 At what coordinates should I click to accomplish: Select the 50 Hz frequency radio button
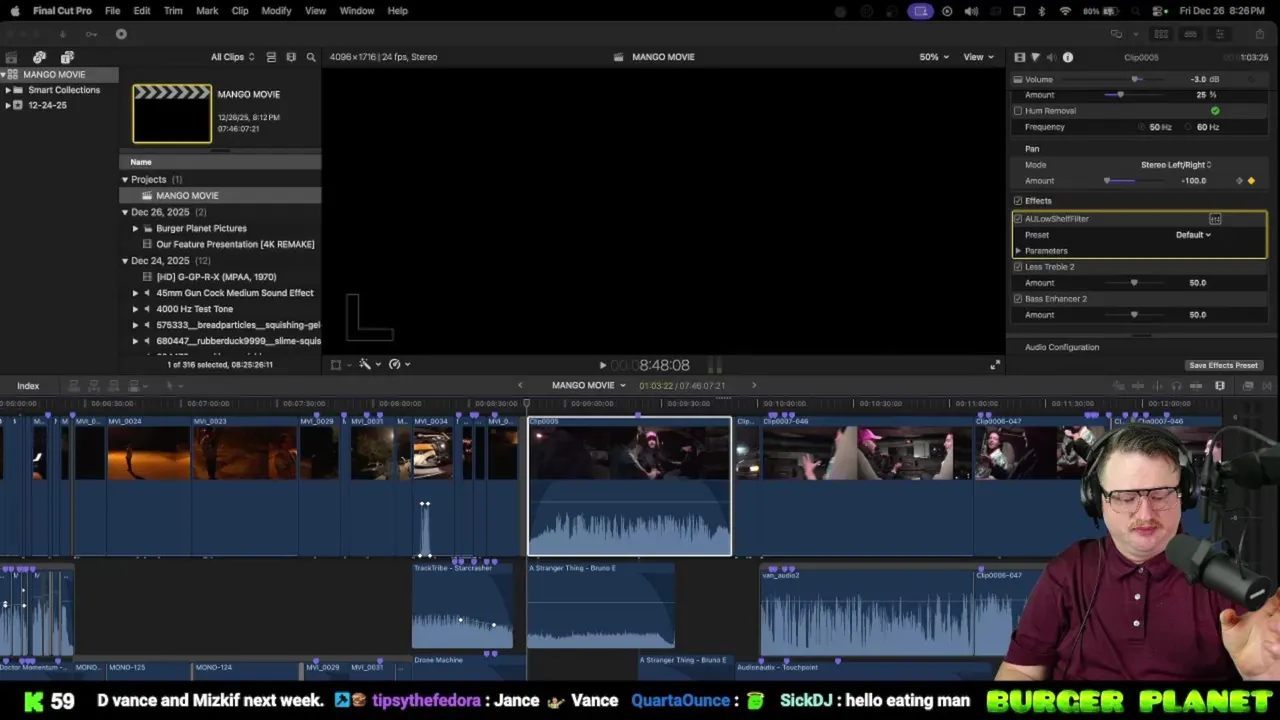click(x=1142, y=127)
